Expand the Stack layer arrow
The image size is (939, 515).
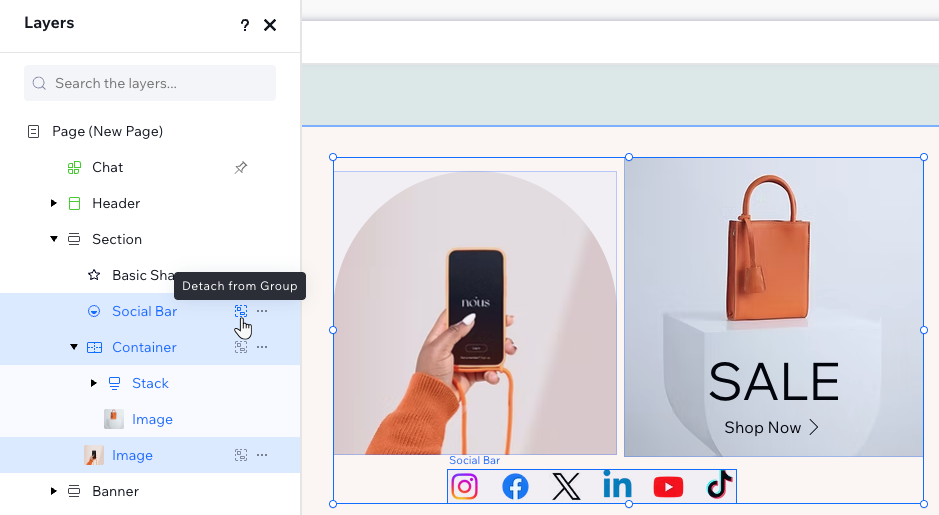[93, 383]
